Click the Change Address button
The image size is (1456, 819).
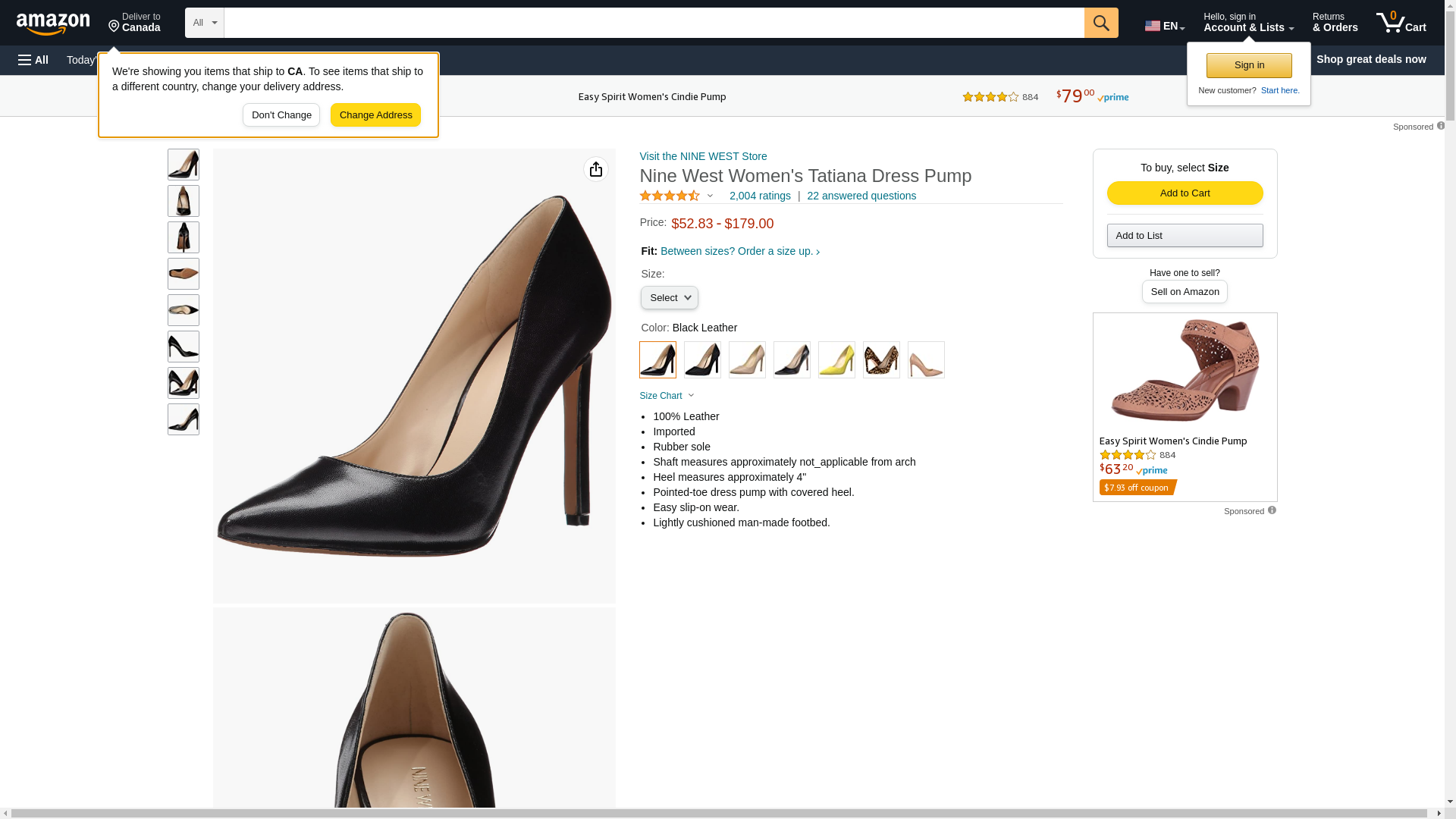coord(375,115)
